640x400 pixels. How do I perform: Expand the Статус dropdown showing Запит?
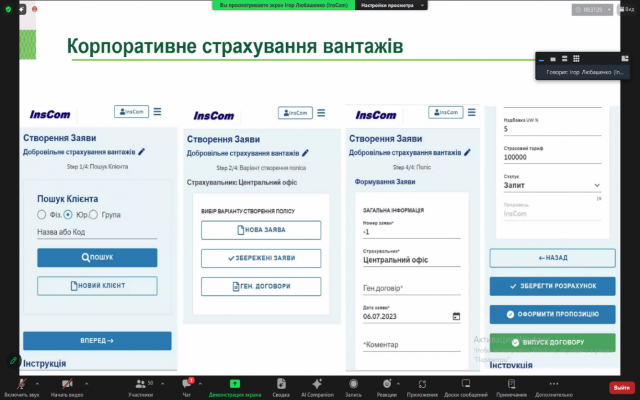[x=552, y=185]
